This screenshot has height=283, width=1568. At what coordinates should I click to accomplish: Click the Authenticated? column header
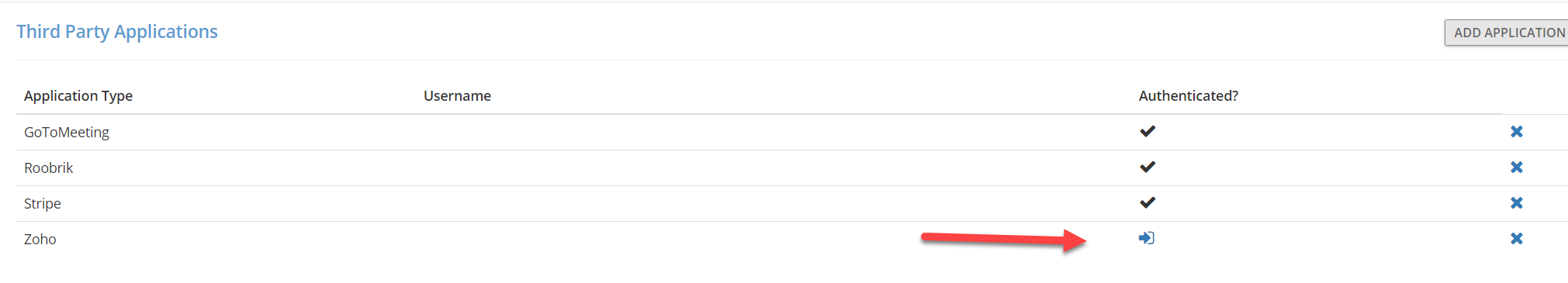point(1189,96)
